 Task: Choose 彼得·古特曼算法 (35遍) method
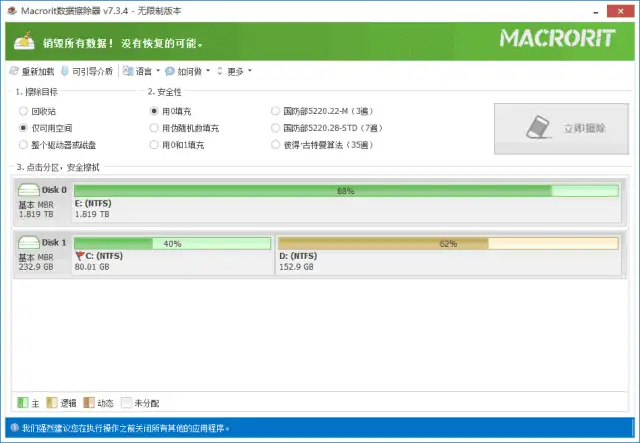click(x=276, y=145)
